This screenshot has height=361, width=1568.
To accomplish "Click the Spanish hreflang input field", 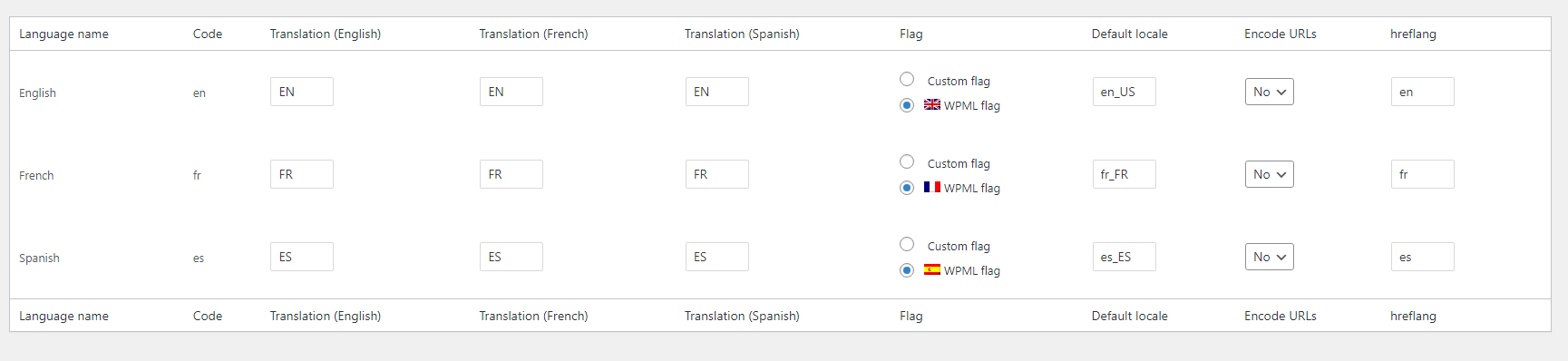I will click(1423, 257).
